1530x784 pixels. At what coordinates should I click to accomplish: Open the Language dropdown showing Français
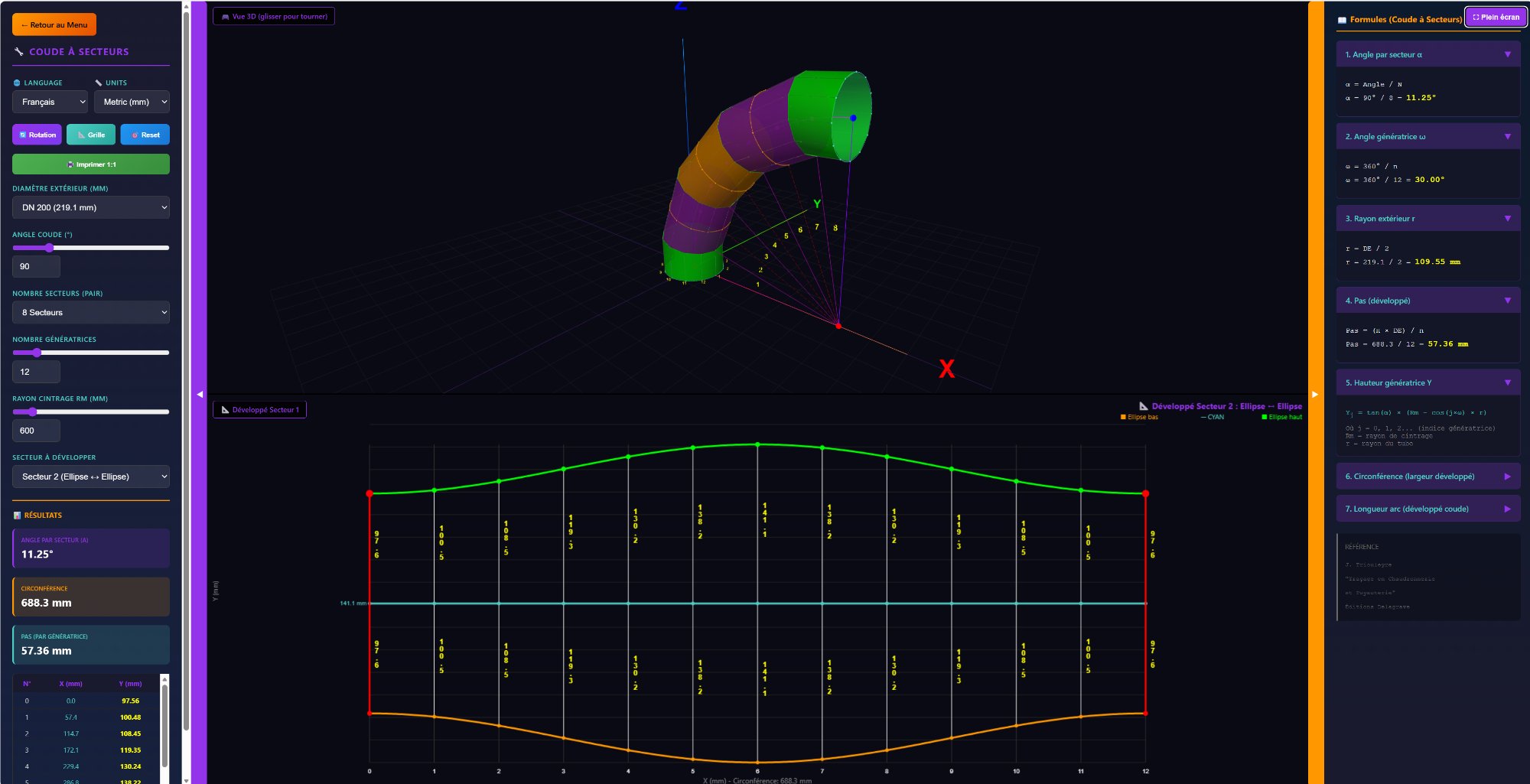(x=50, y=102)
